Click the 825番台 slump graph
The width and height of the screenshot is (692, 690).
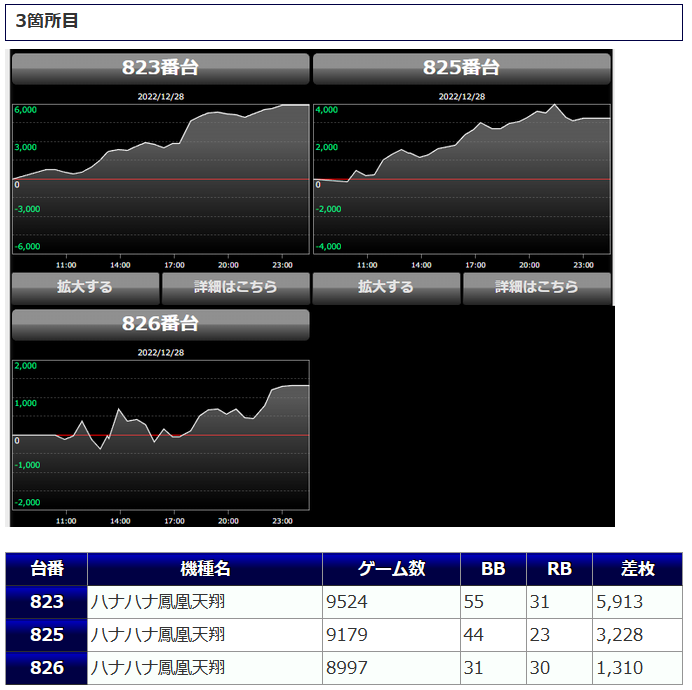pos(462,179)
